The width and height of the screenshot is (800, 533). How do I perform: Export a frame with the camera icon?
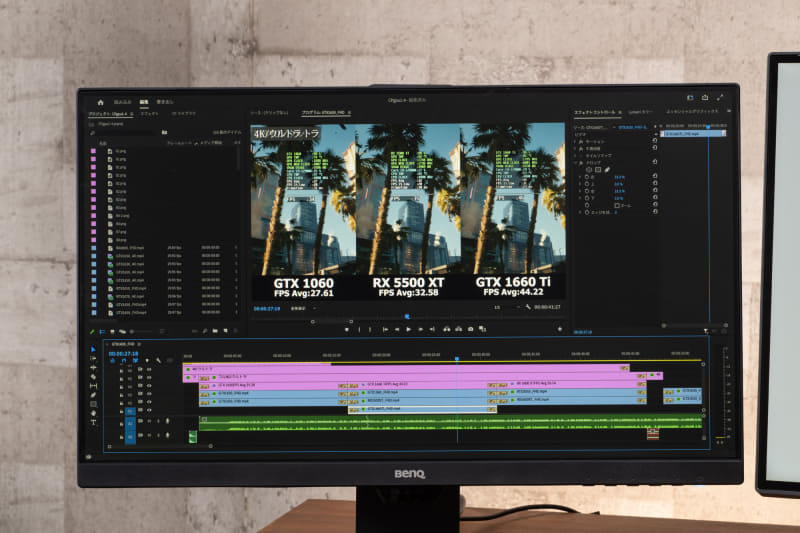click(x=470, y=329)
